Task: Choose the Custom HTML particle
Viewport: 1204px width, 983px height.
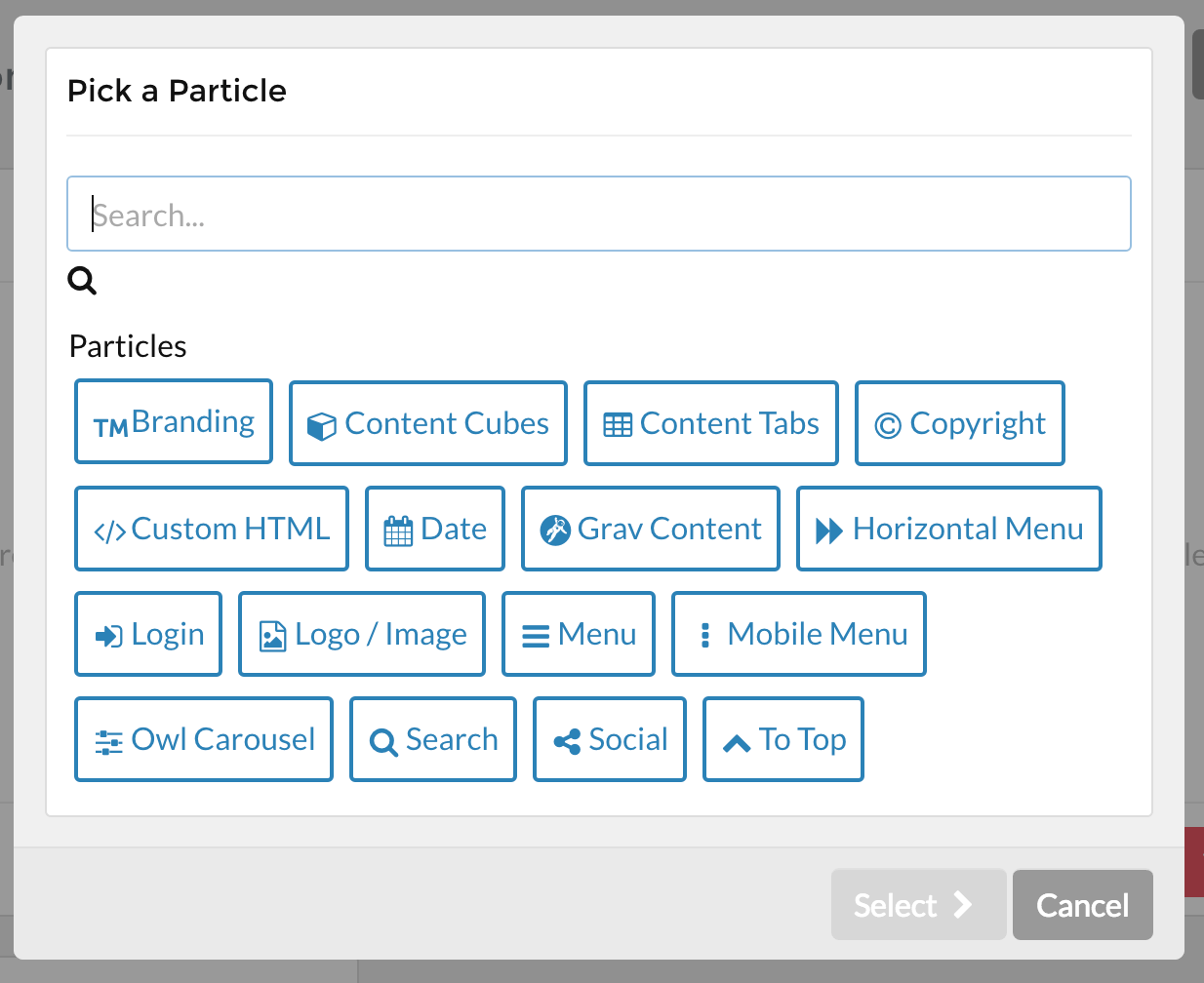Action: tap(212, 530)
